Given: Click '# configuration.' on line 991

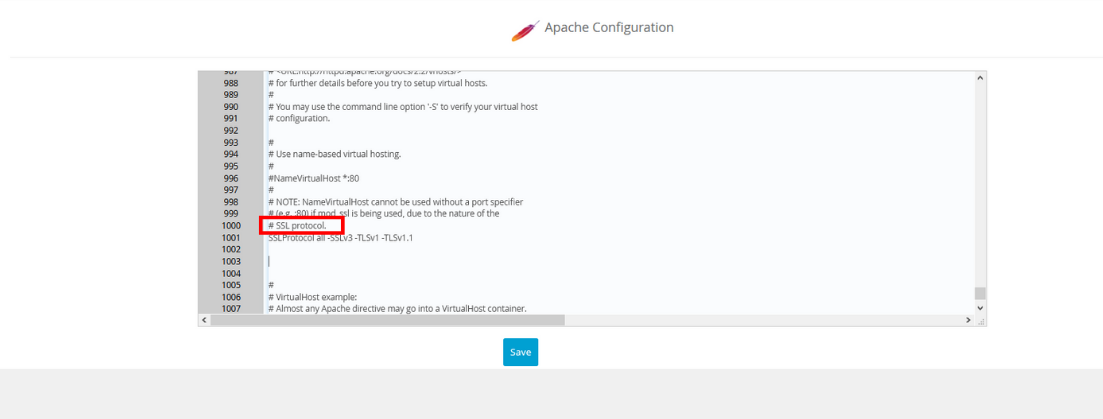Looking at the screenshot, I should pyautogui.click(x=299, y=118).
